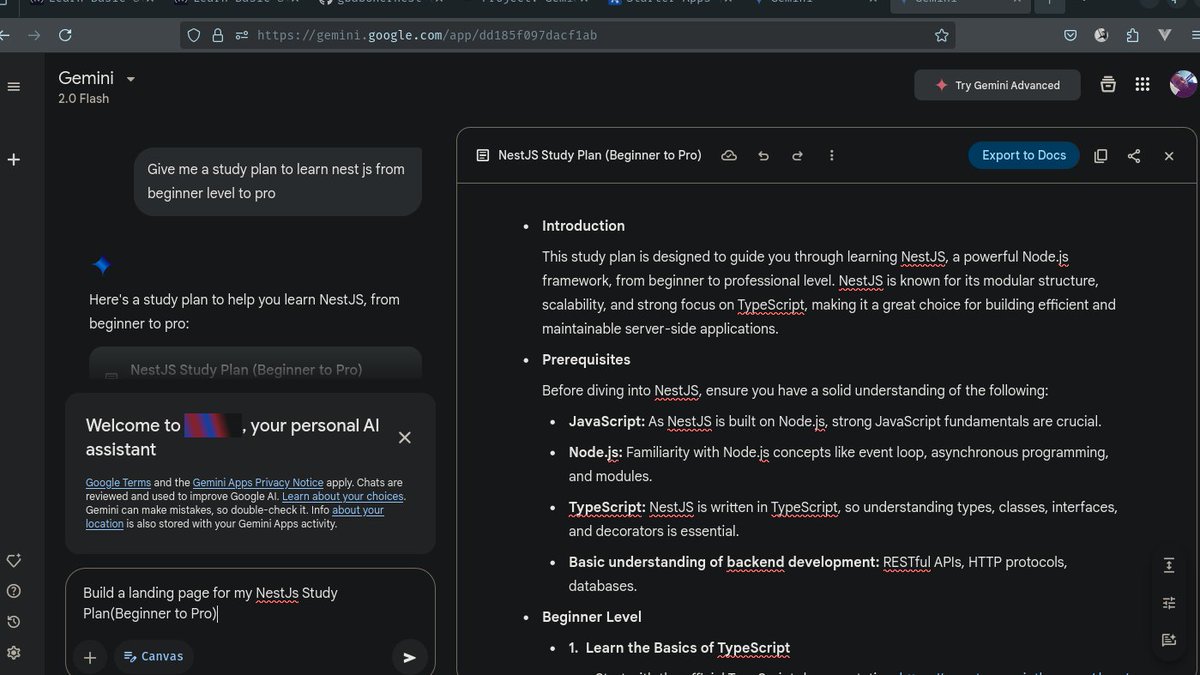Share the NestJS Study Plan canvas
1200x675 pixels.
[x=1134, y=156]
